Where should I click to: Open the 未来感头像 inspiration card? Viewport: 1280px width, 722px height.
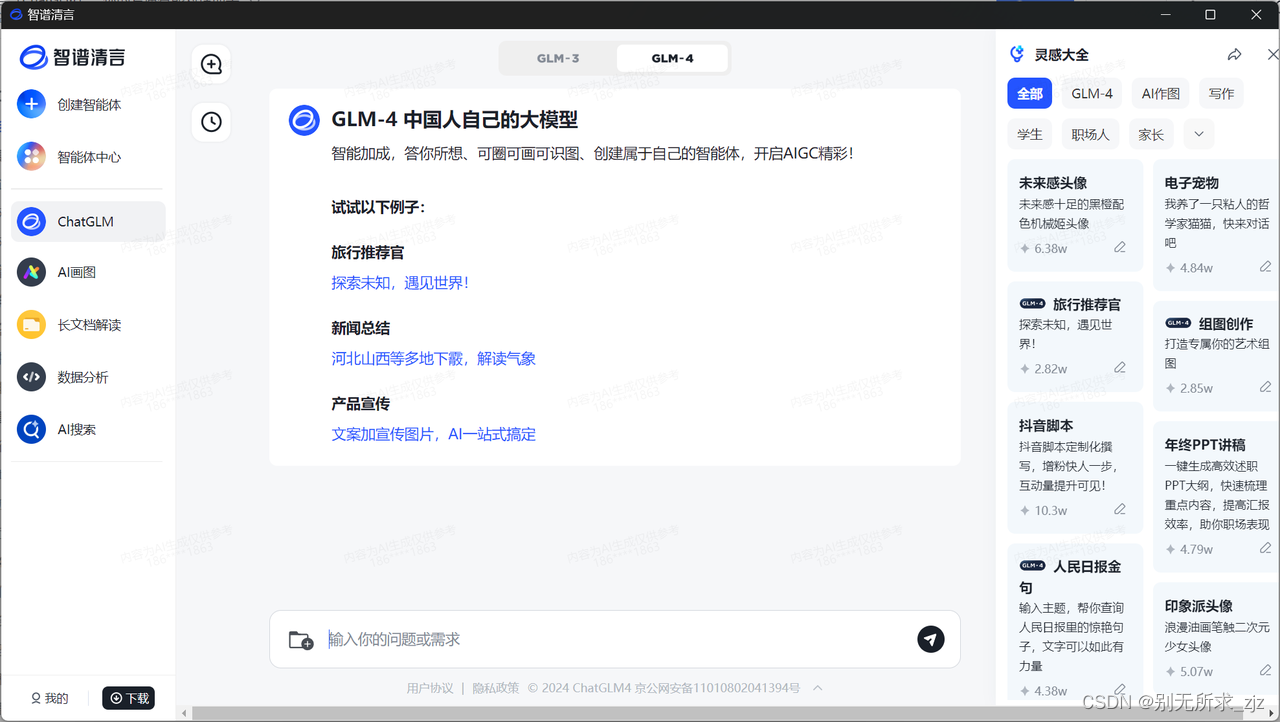coord(1075,215)
